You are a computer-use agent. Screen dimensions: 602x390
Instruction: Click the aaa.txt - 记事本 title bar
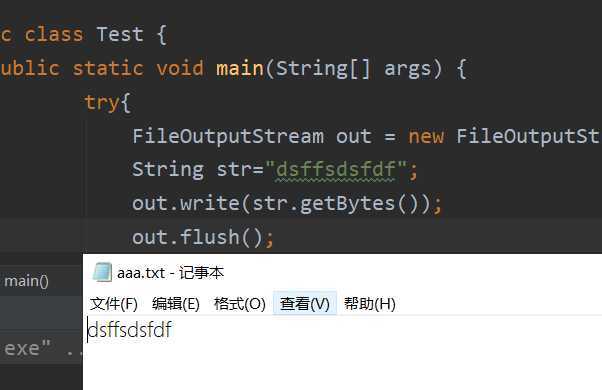pyautogui.click(x=342, y=273)
